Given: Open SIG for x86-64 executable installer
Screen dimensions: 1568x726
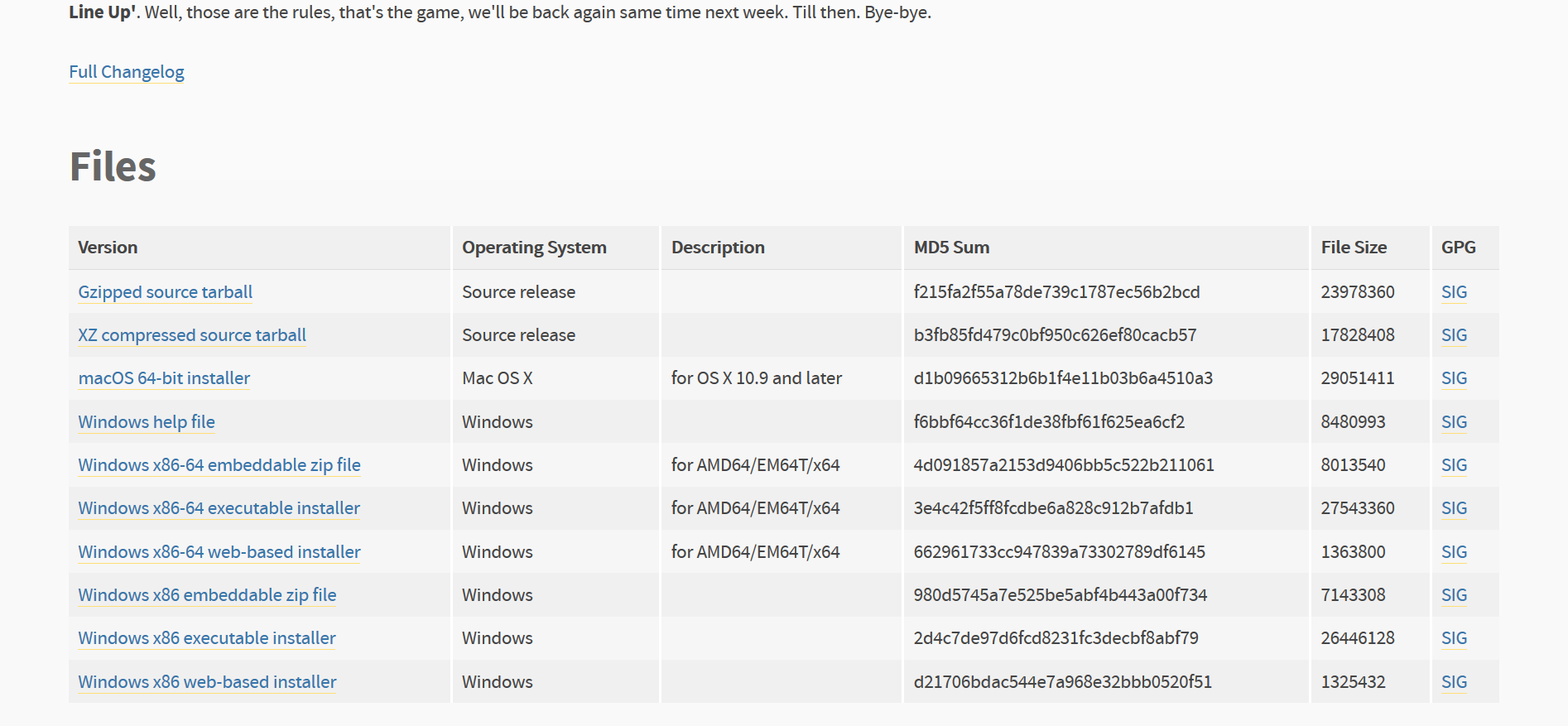Looking at the screenshot, I should tap(1454, 508).
